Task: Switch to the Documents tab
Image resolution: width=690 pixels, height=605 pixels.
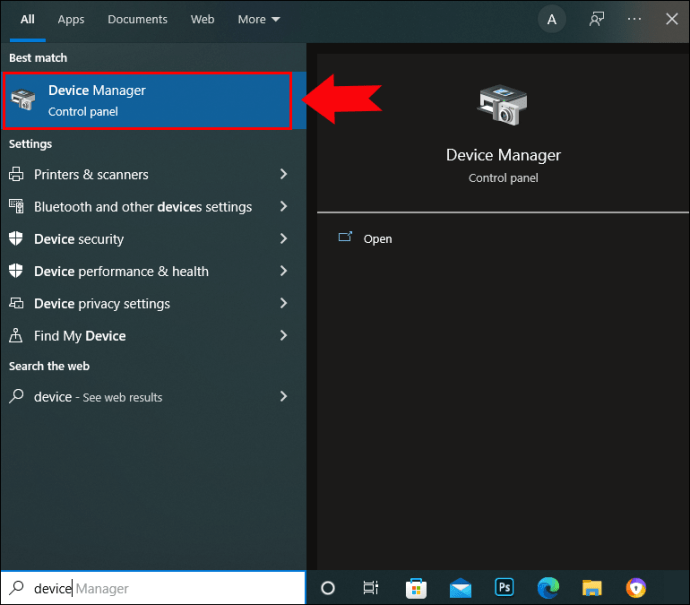Action: coord(137,19)
